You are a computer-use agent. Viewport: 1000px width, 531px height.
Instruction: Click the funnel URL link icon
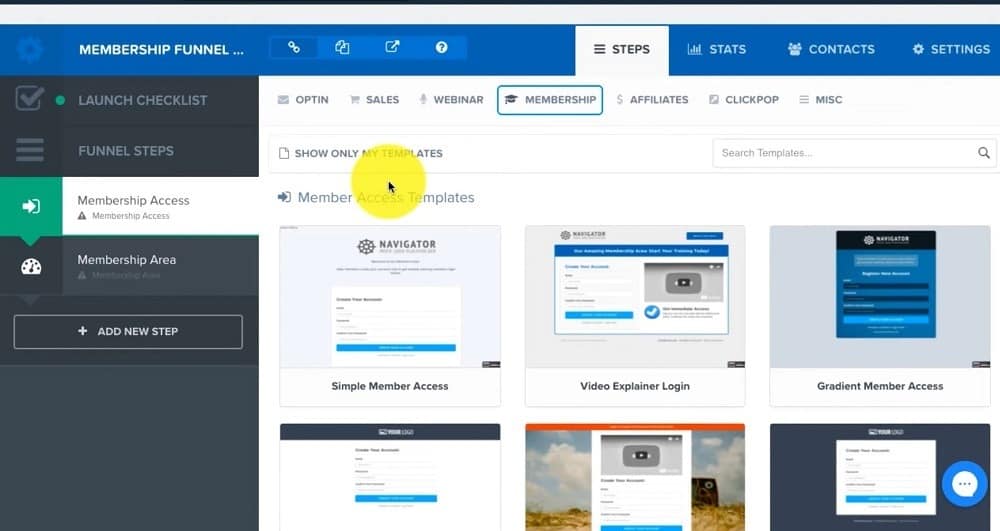coord(293,47)
